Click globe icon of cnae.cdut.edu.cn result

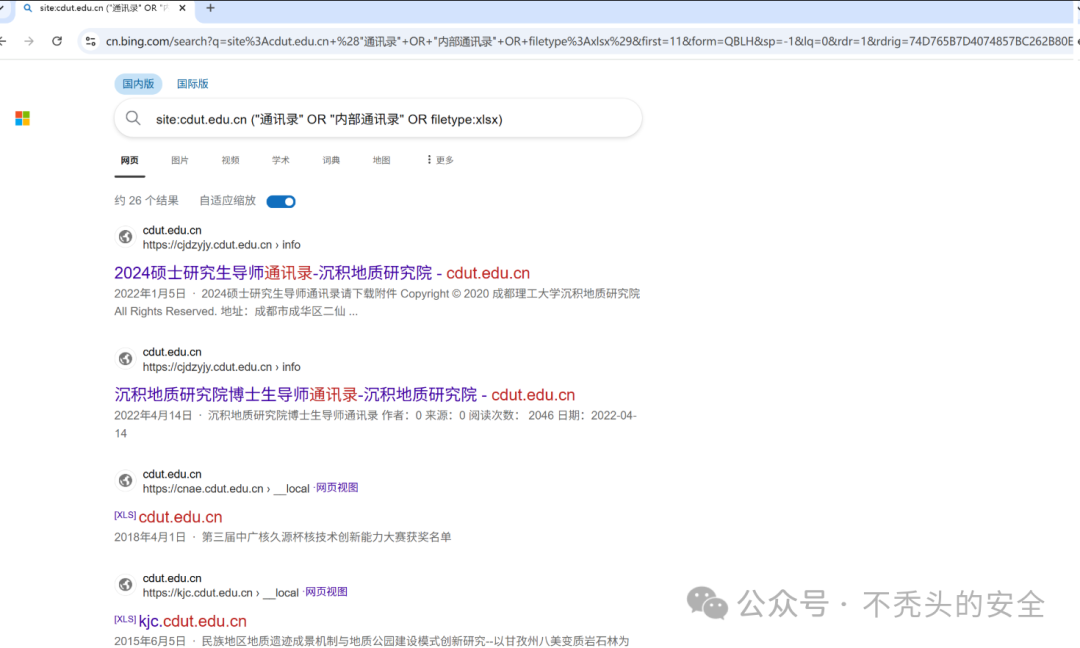coord(125,481)
